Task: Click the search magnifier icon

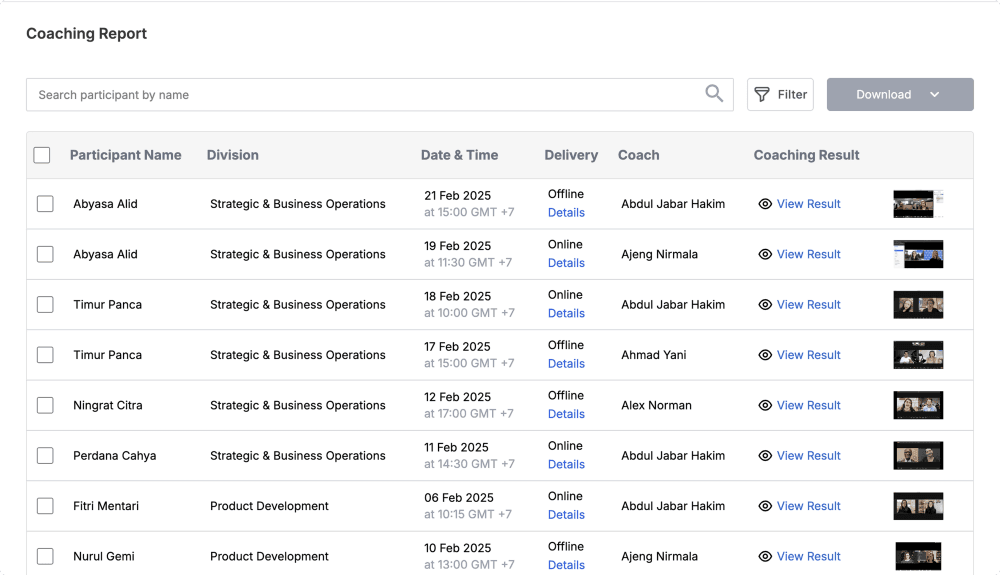Action: (714, 94)
